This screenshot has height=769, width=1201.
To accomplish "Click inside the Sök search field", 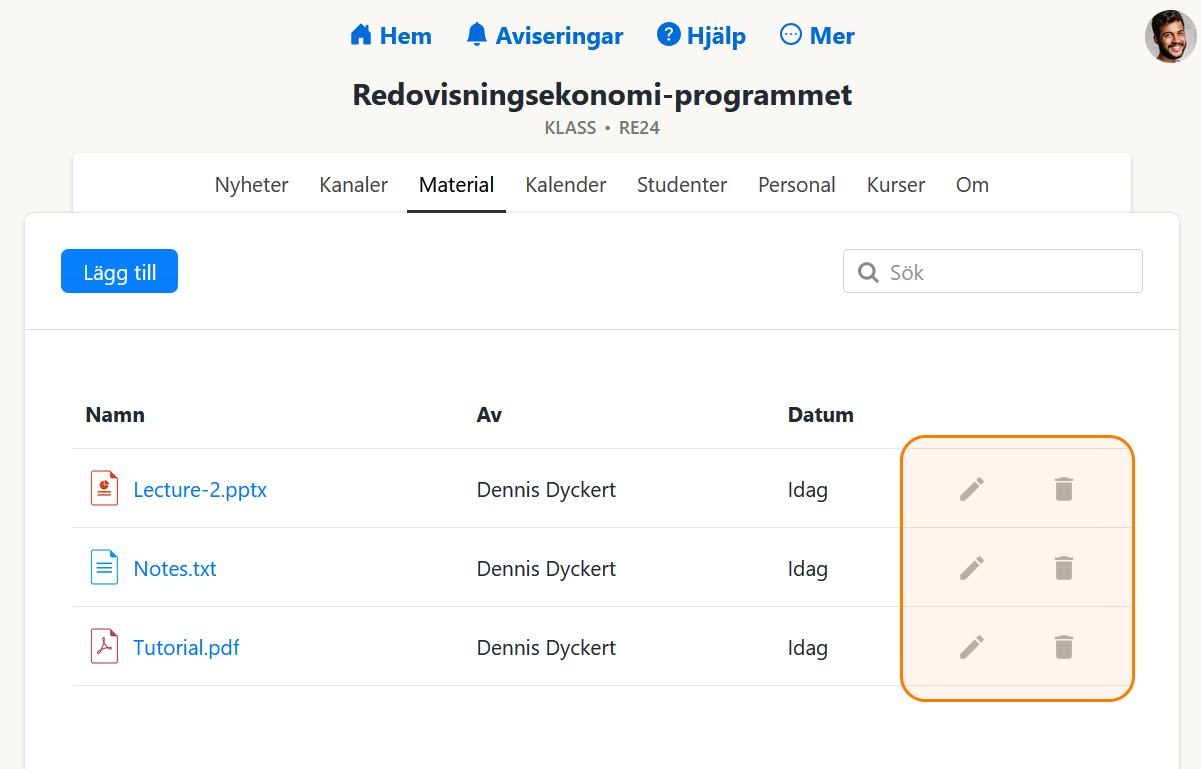I will coord(992,271).
